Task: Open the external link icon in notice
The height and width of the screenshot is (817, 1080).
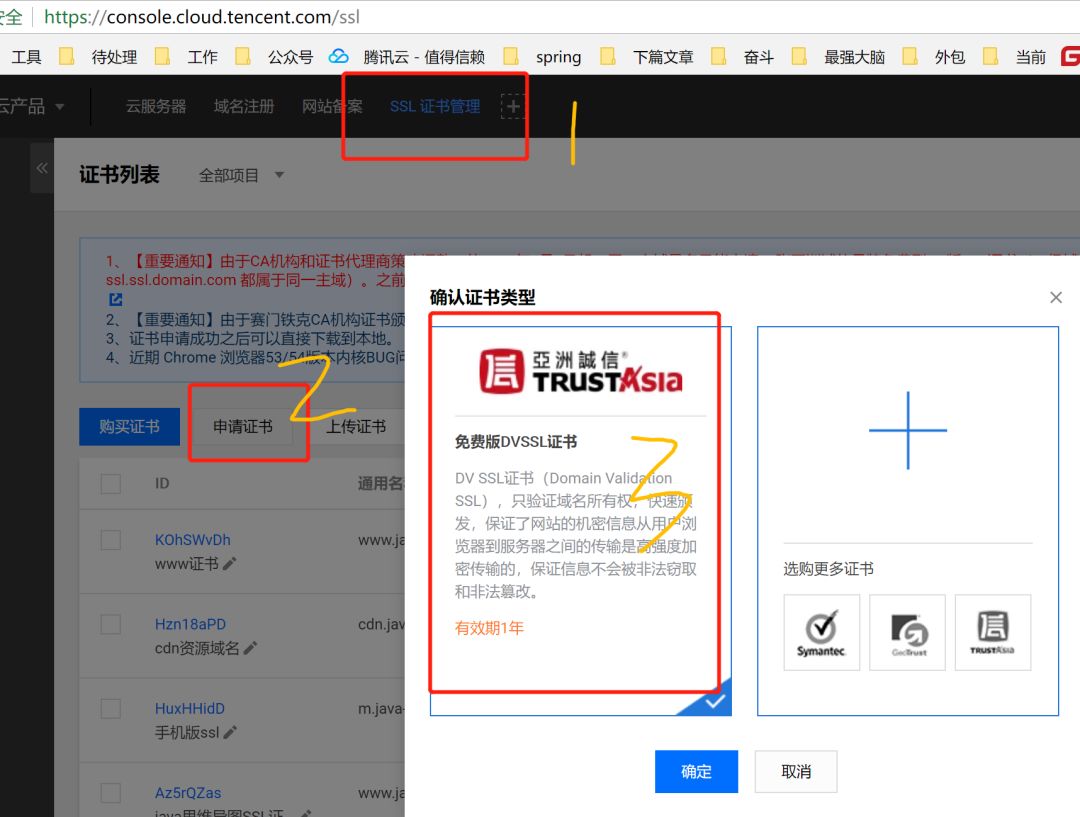Action: tap(116, 300)
